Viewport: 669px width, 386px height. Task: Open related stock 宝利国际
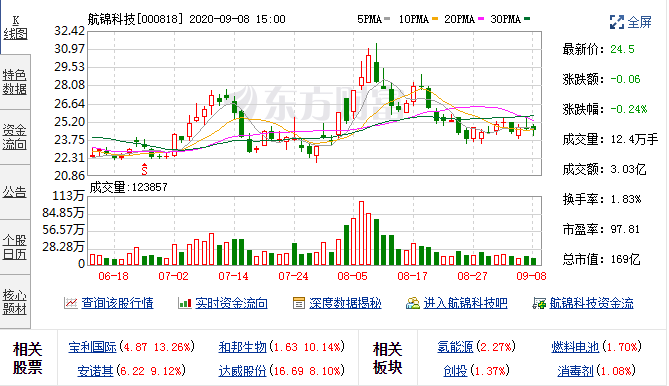[x=92, y=347]
